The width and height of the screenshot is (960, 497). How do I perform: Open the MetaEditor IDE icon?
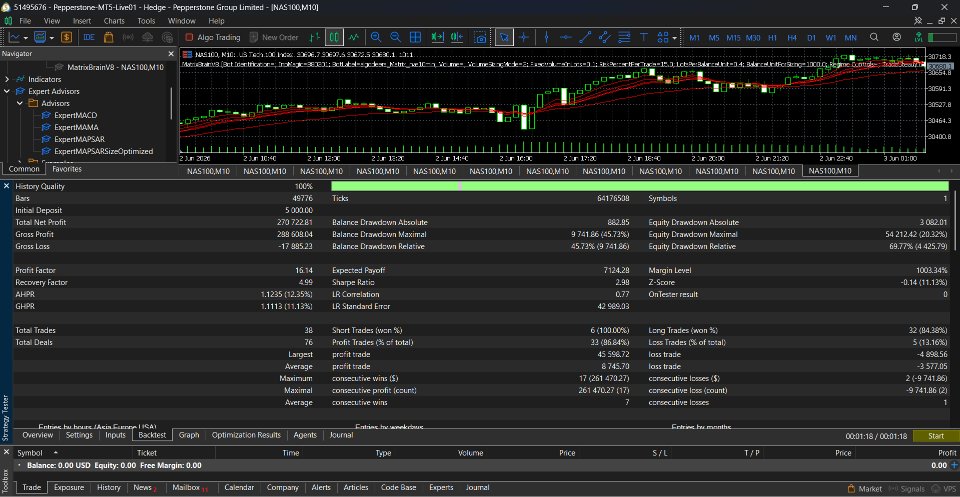pyautogui.click(x=89, y=37)
